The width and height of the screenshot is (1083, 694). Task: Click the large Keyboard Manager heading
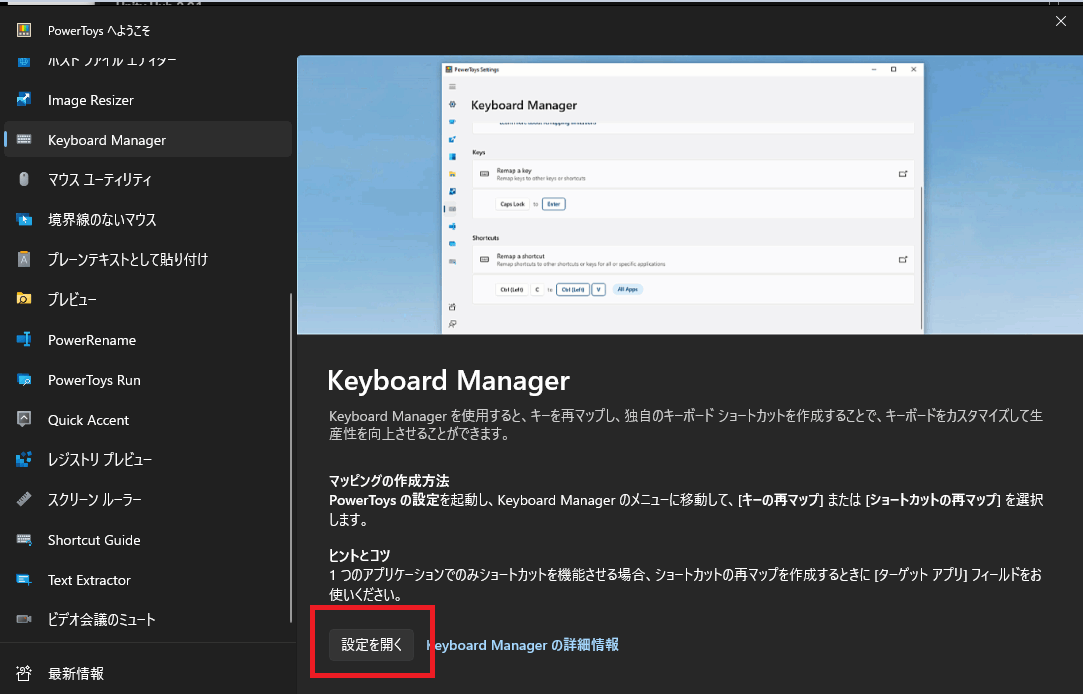448,380
